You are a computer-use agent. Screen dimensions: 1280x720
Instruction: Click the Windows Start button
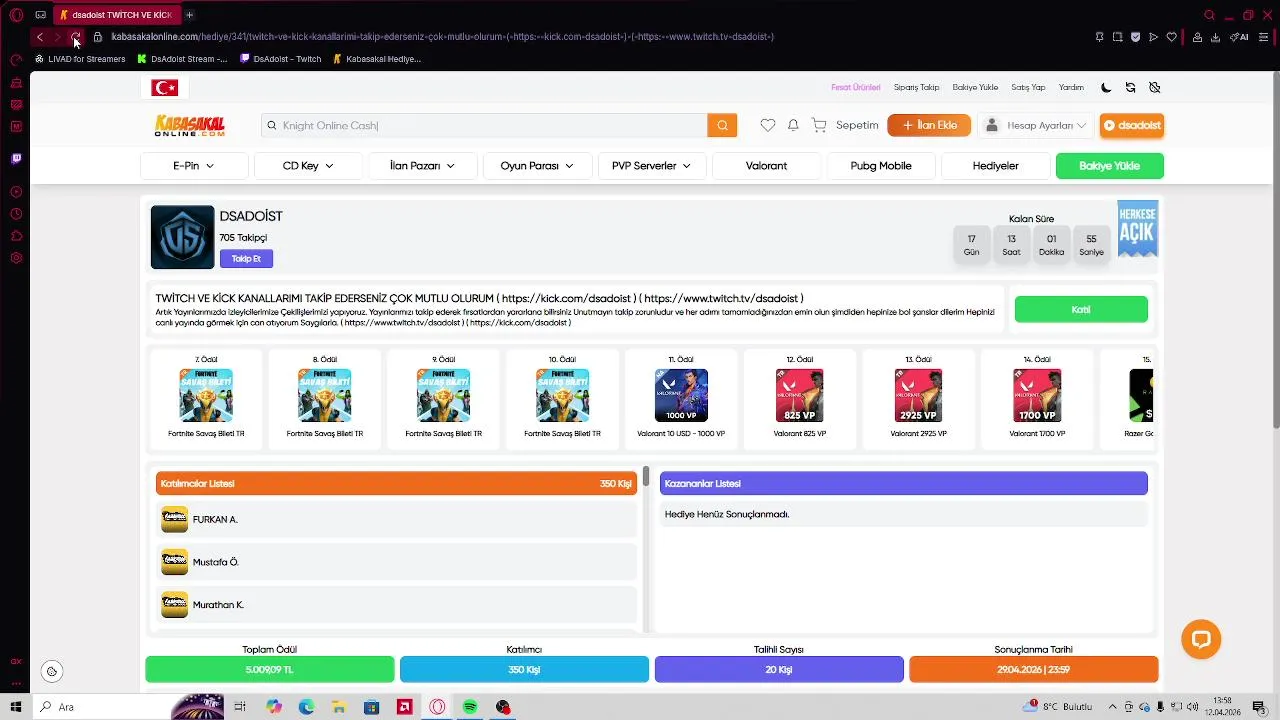click(16, 707)
